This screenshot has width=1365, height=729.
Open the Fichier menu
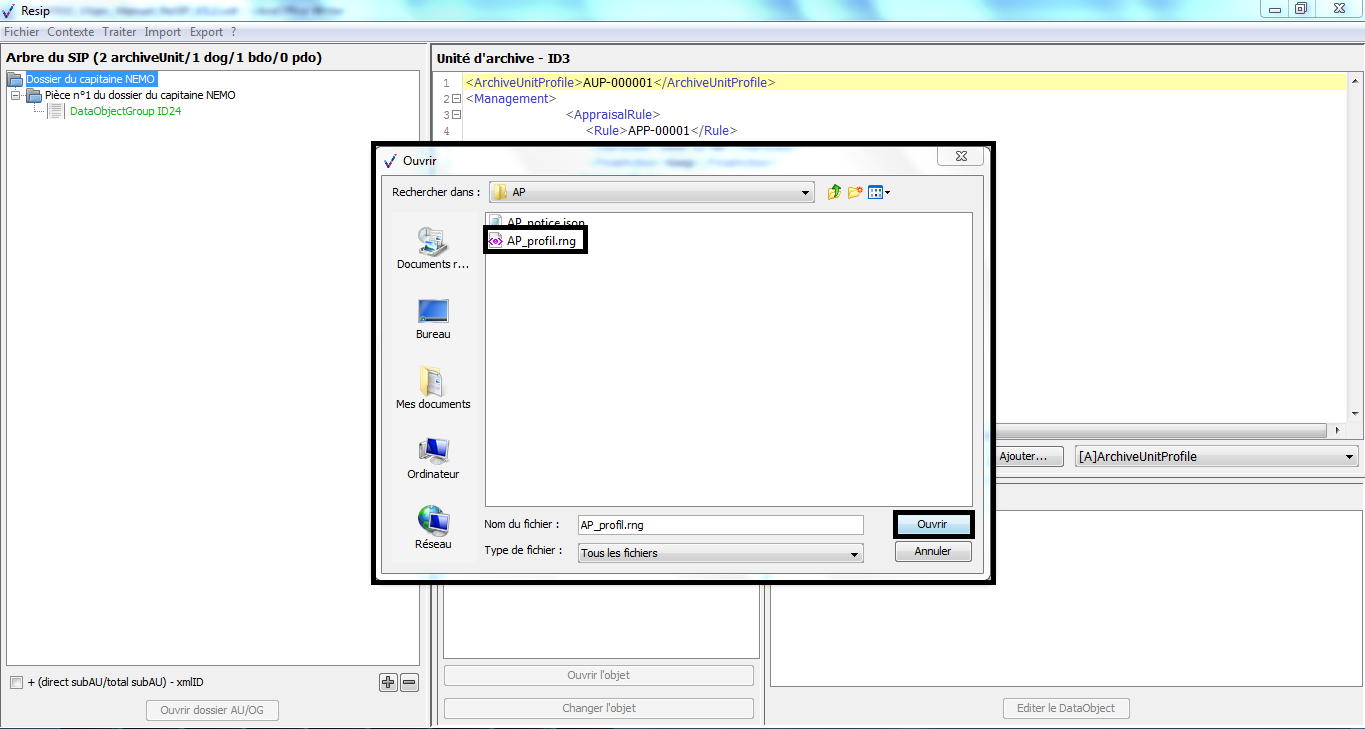pyautogui.click(x=21, y=32)
